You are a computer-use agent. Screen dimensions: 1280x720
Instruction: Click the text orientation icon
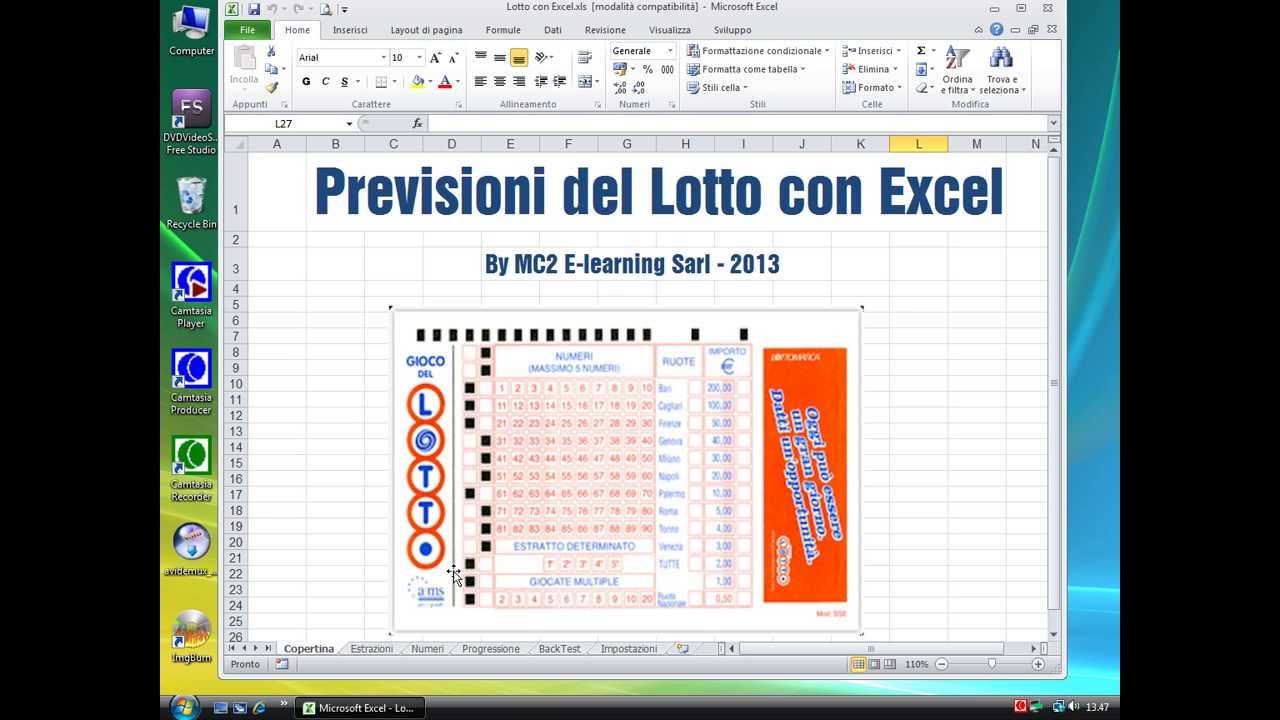coord(543,57)
